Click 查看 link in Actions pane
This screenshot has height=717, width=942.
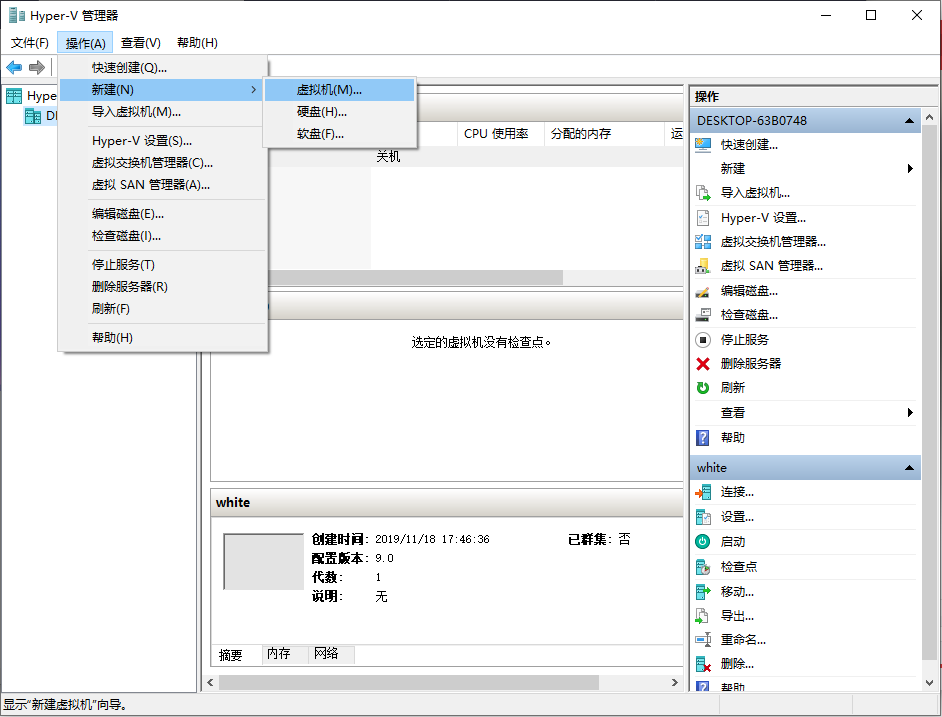pyautogui.click(x=732, y=412)
